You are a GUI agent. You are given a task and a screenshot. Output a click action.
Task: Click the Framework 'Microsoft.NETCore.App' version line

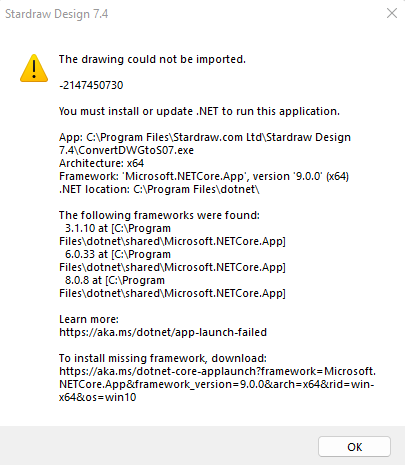pos(204,176)
